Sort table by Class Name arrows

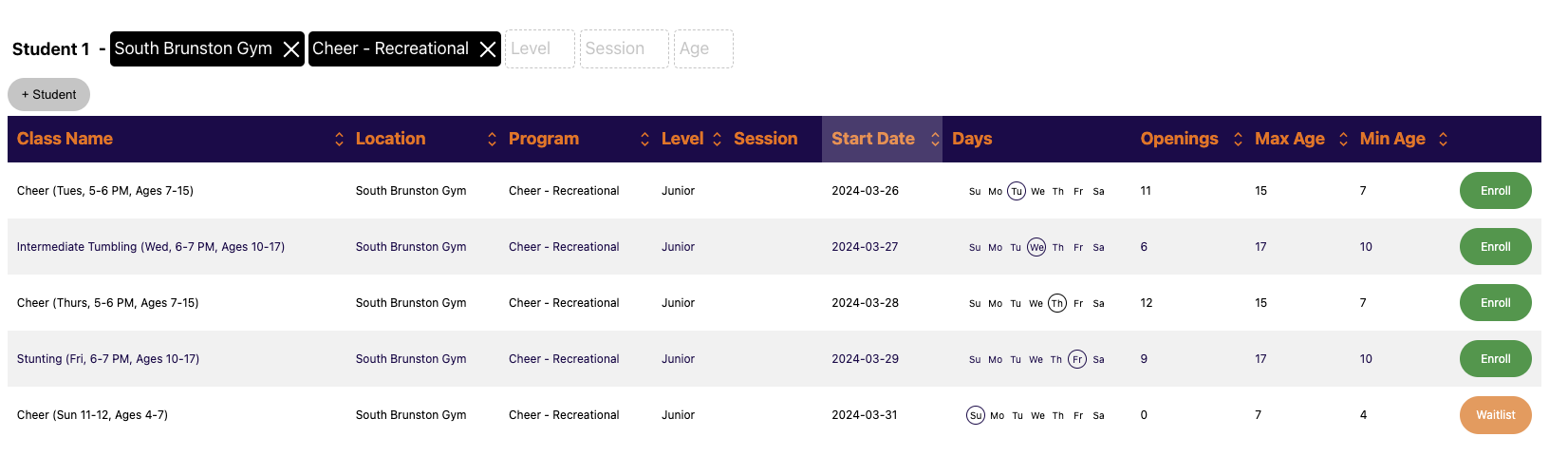tap(339, 140)
